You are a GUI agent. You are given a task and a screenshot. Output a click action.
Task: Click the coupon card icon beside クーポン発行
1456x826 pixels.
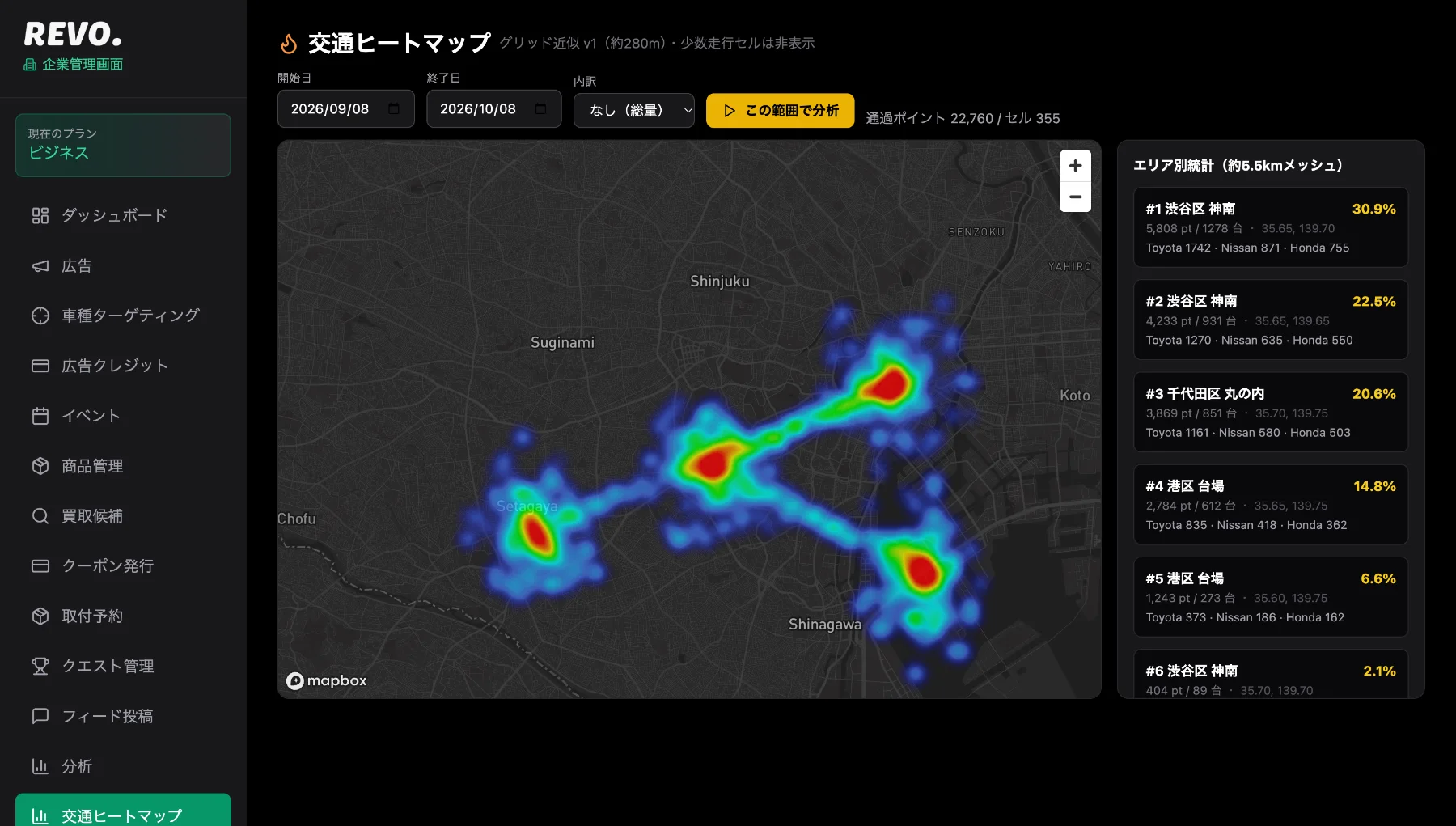[x=40, y=565]
